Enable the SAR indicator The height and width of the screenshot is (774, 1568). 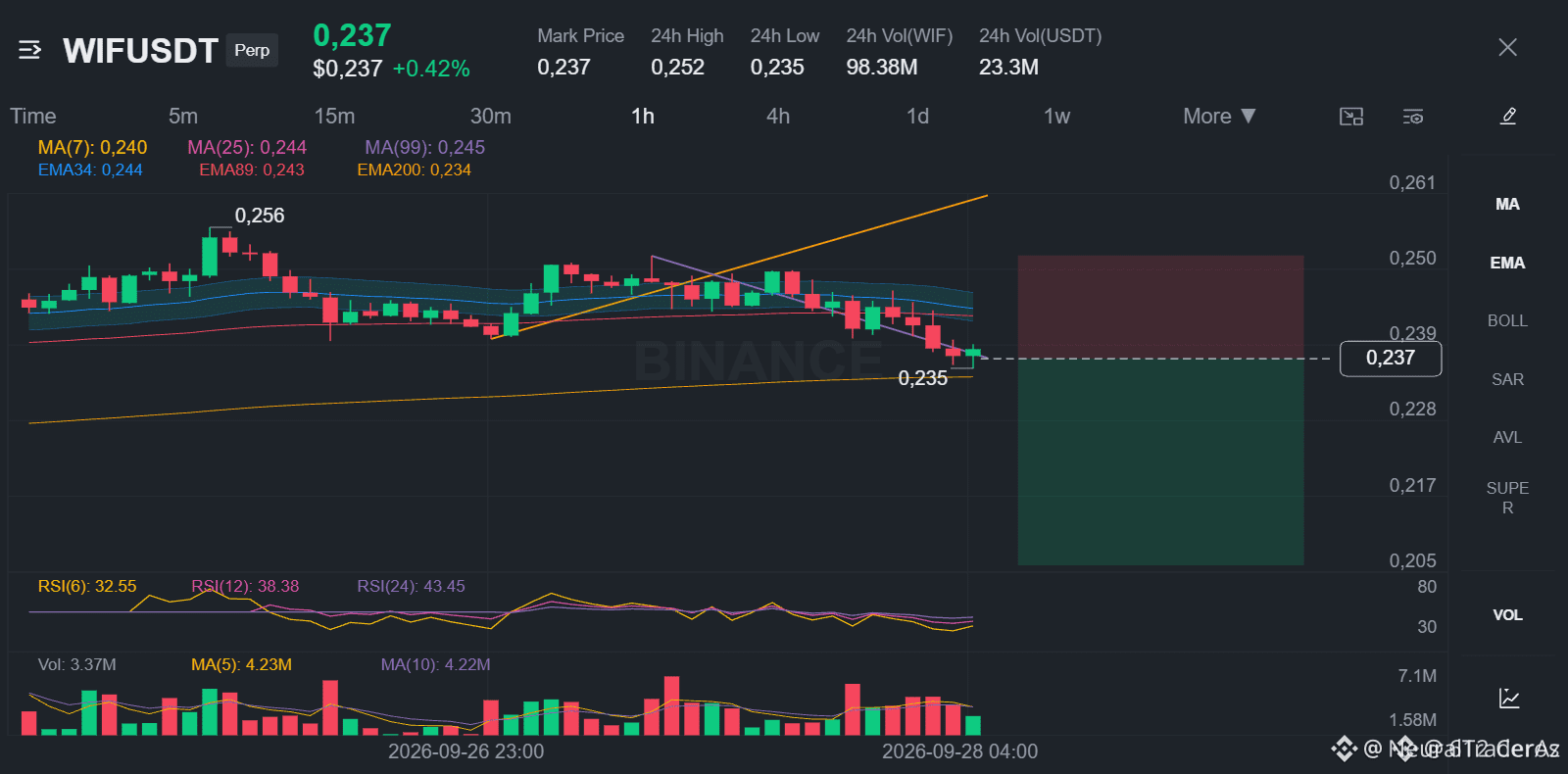pyautogui.click(x=1507, y=379)
